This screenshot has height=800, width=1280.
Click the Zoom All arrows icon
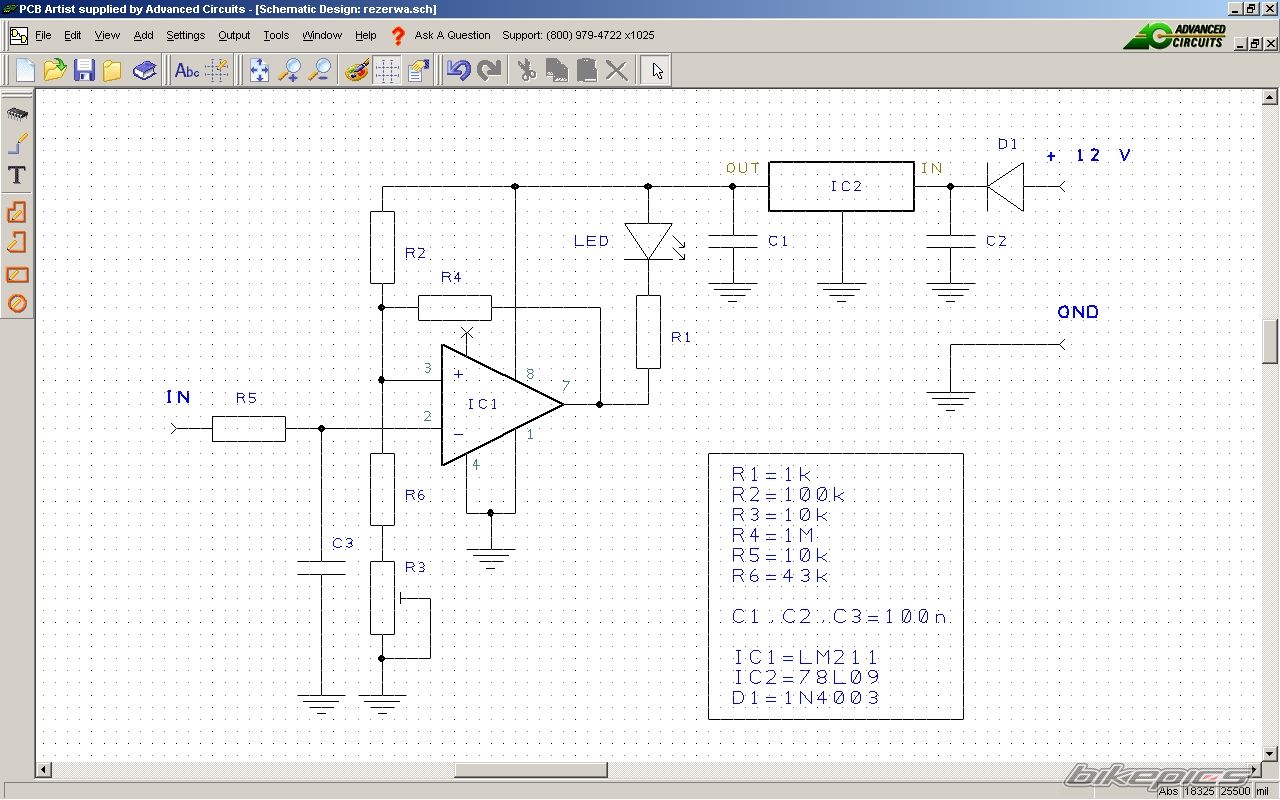pos(259,70)
